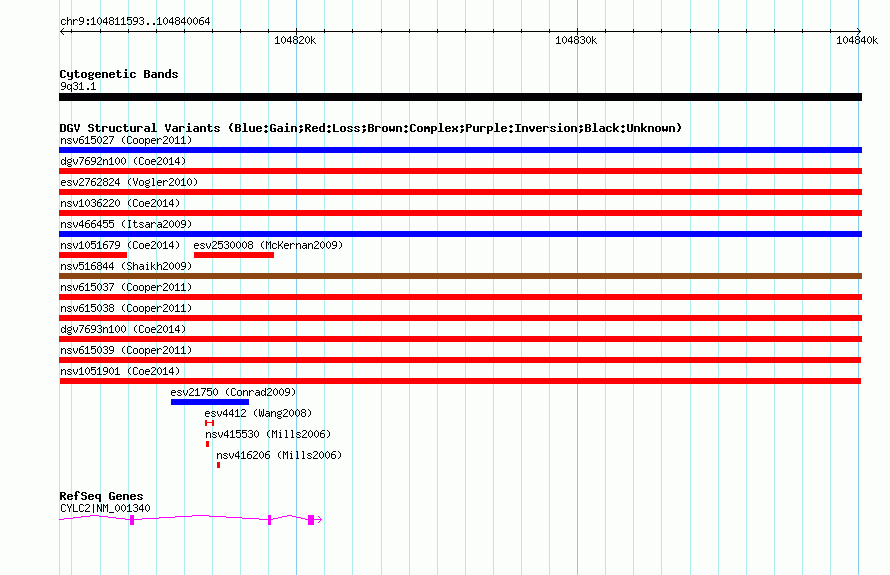890x575 pixels.
Task: Open variant label nsv516844 (Shaikh2009)
Action: (126, 266)
